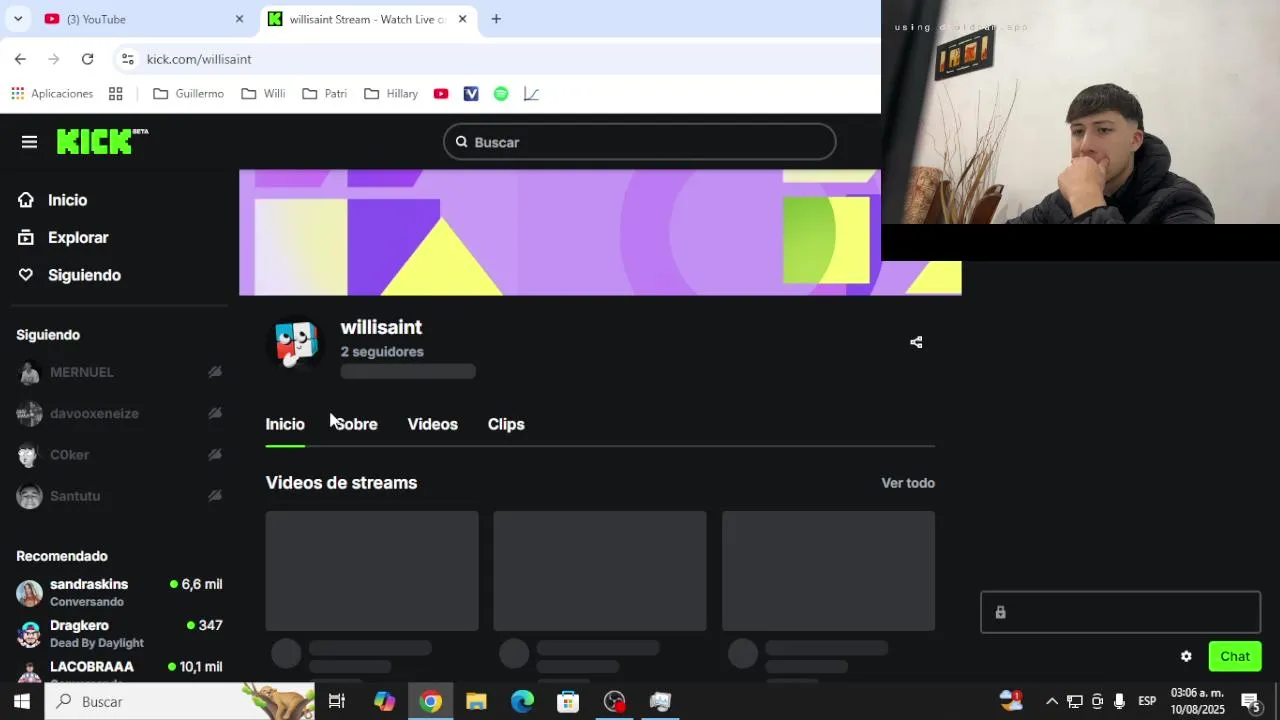Viewport: 1280px width, 720px height.
Task: Open the YouTube bookmark icon
Action: pos(441,94)
